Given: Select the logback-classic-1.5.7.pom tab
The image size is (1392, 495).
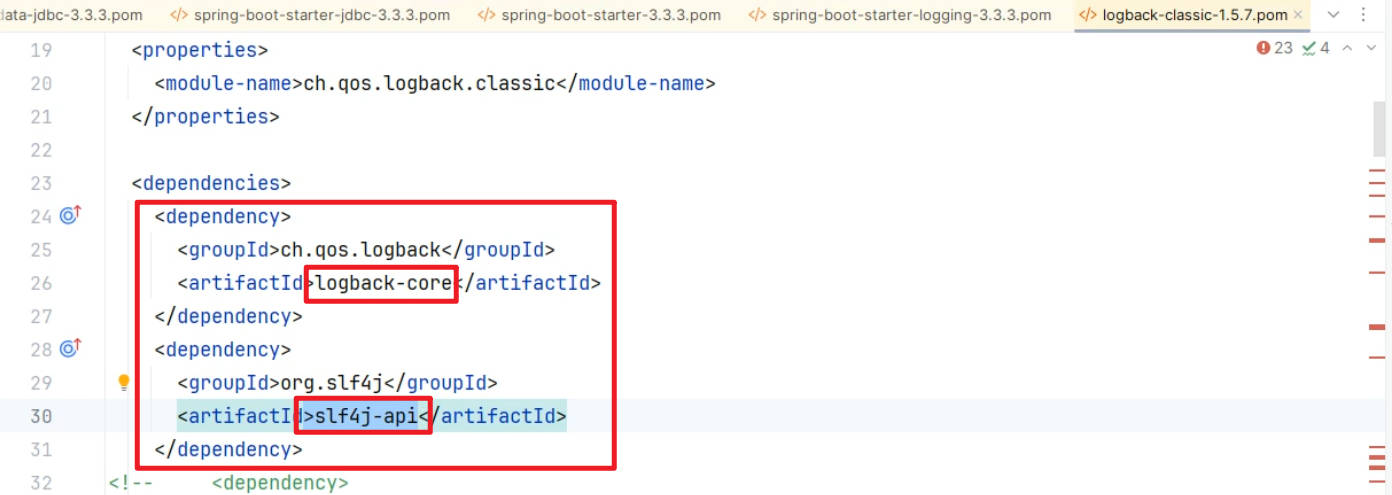Looking at the screenshot, I should [x=1194, y=15].
